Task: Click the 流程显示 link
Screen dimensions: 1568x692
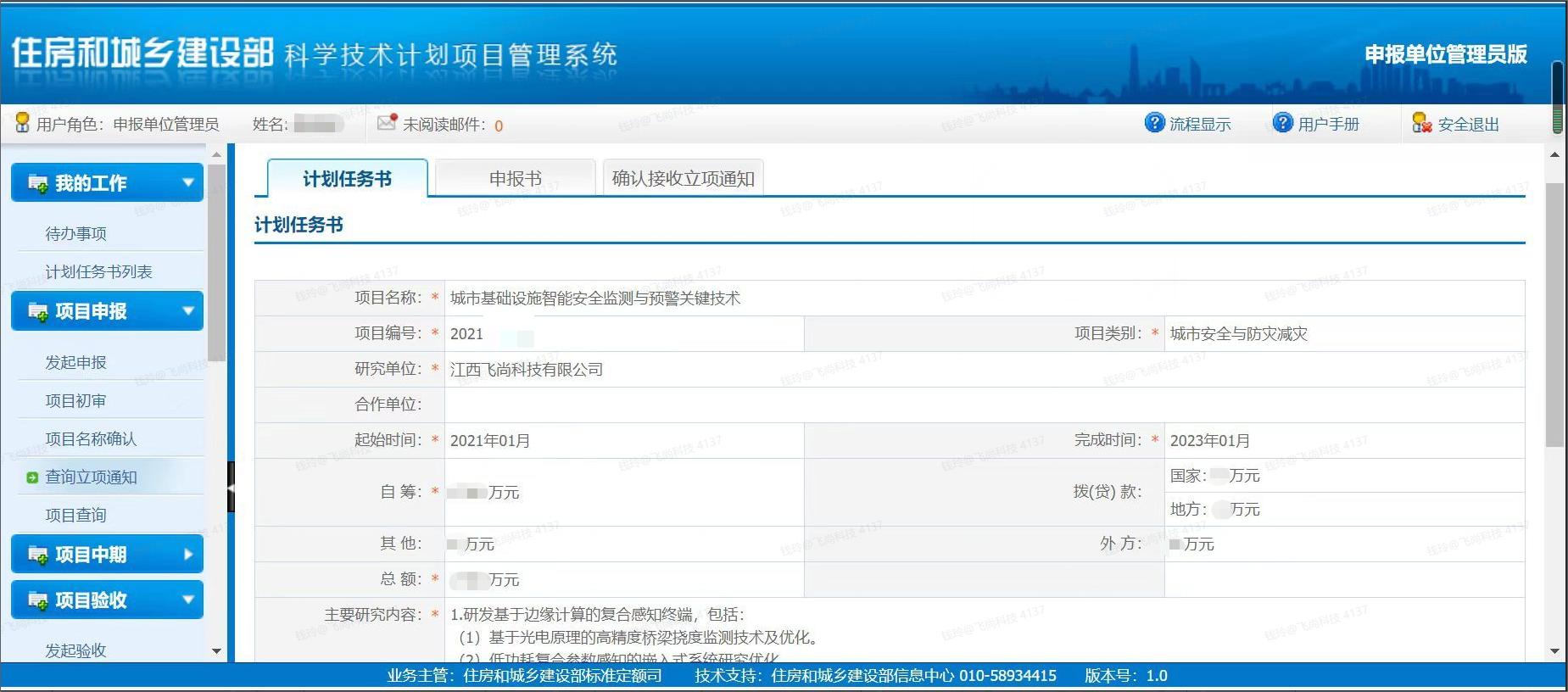Action: coord(1200,124)
